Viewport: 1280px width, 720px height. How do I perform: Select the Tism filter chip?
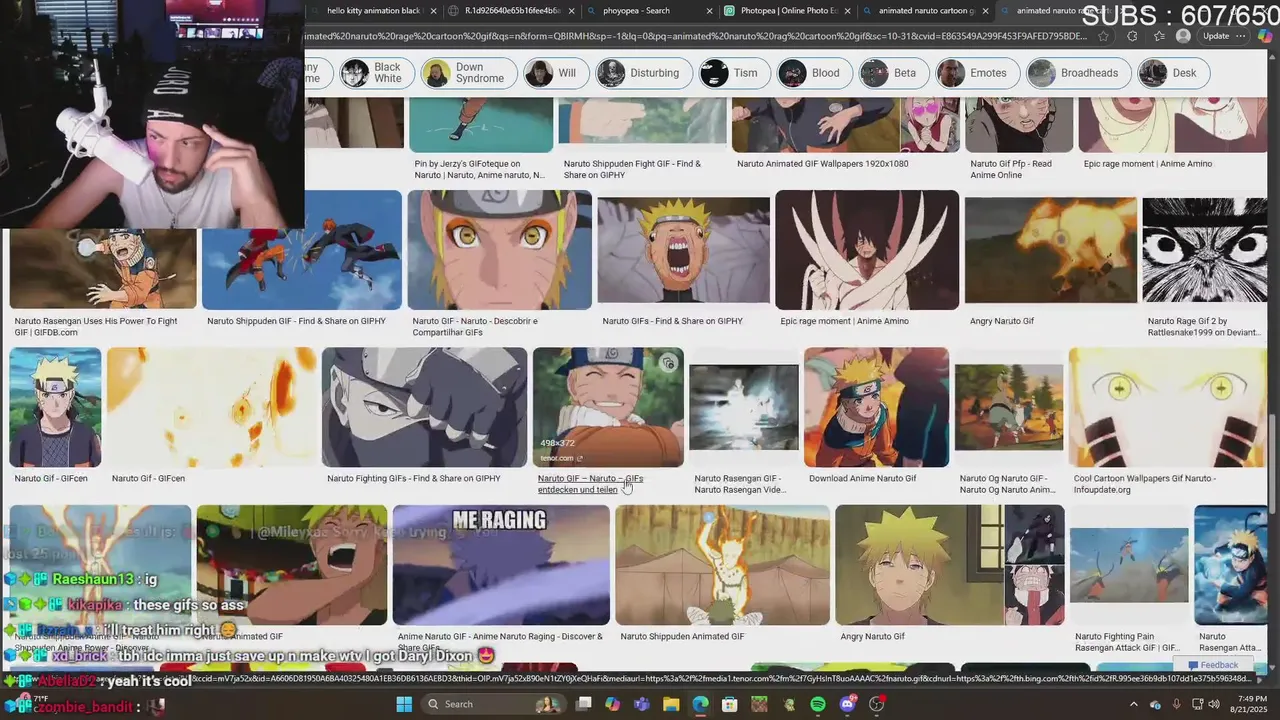point(733,73)
